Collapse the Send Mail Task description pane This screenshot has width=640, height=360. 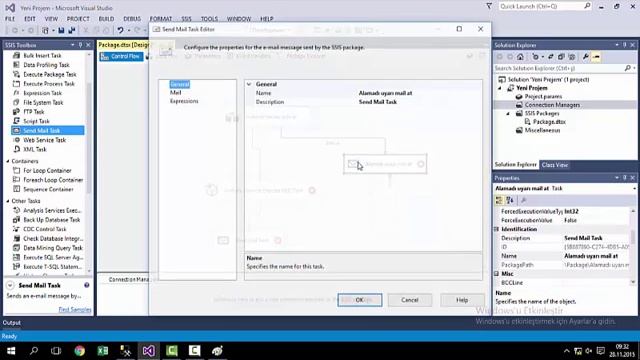point(10,285)
